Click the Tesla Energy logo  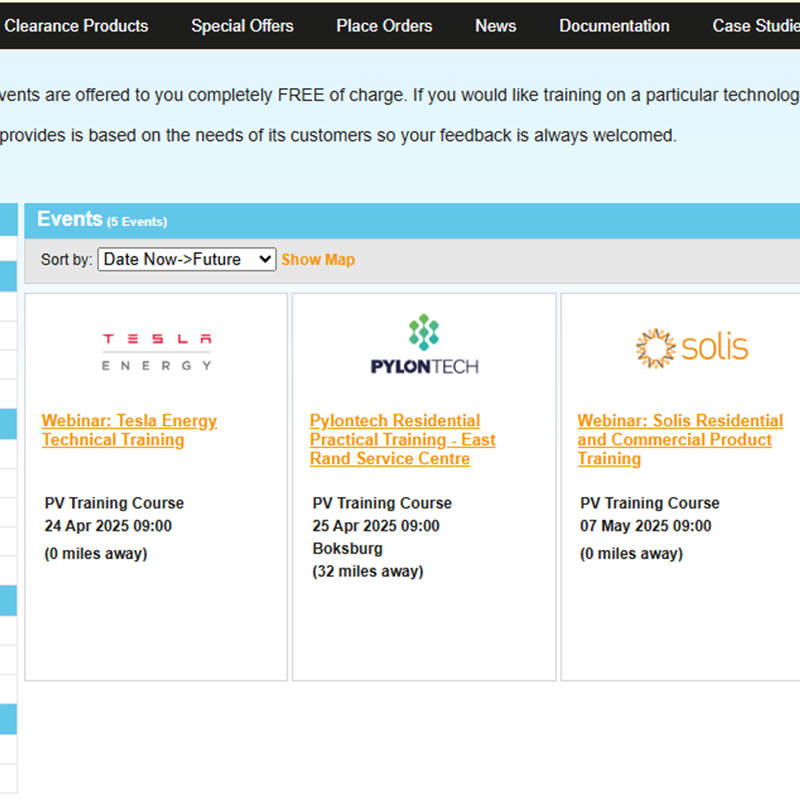coord(156,351)
